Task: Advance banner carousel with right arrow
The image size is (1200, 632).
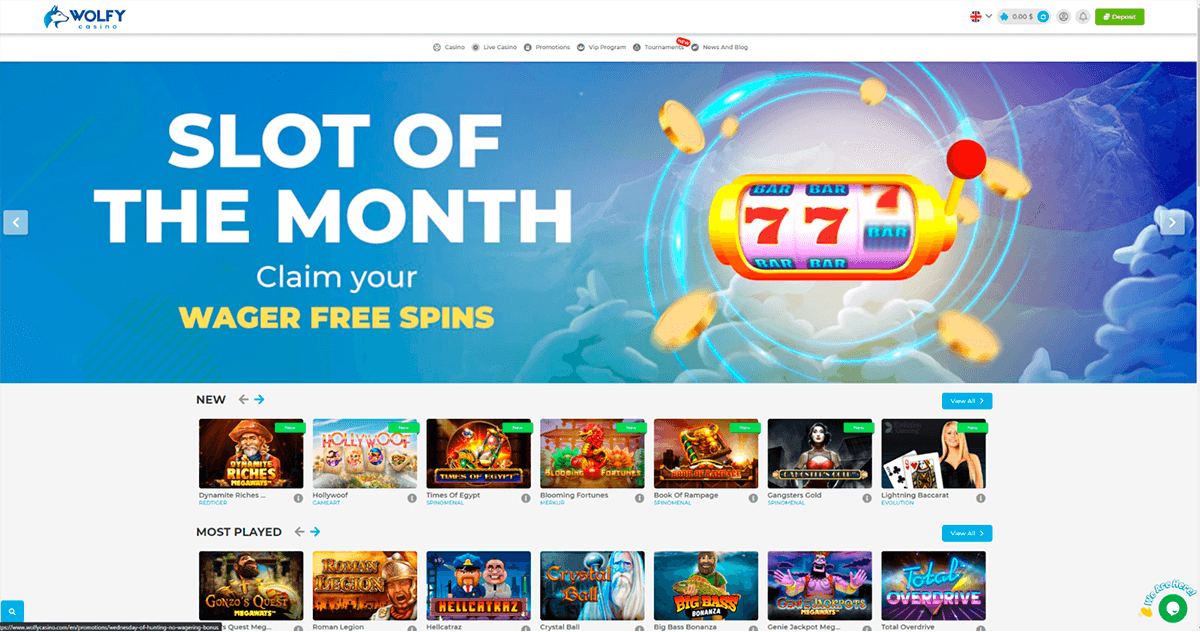Action: [x=1173, y=223]
